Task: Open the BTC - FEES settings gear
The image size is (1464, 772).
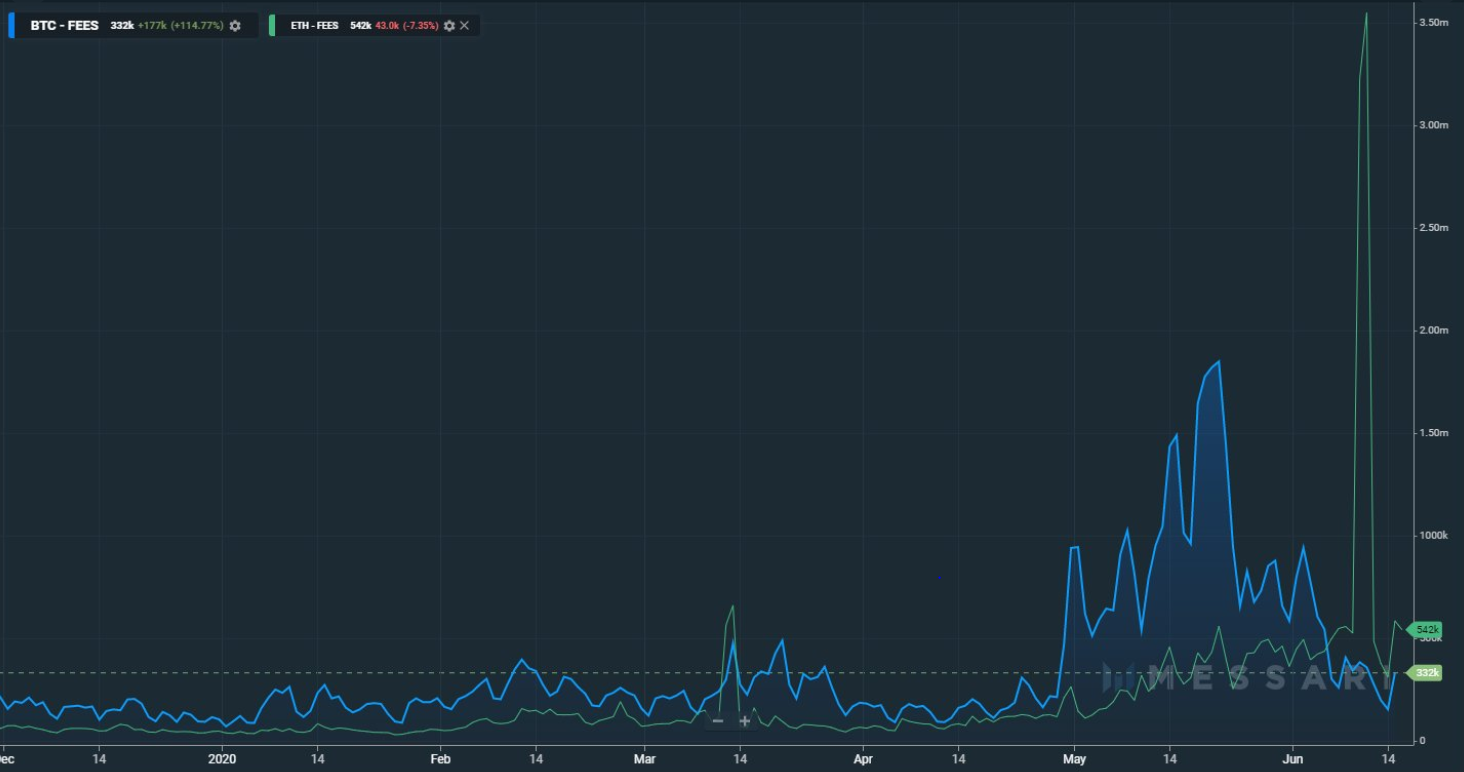Action: [x=234, y=25]
